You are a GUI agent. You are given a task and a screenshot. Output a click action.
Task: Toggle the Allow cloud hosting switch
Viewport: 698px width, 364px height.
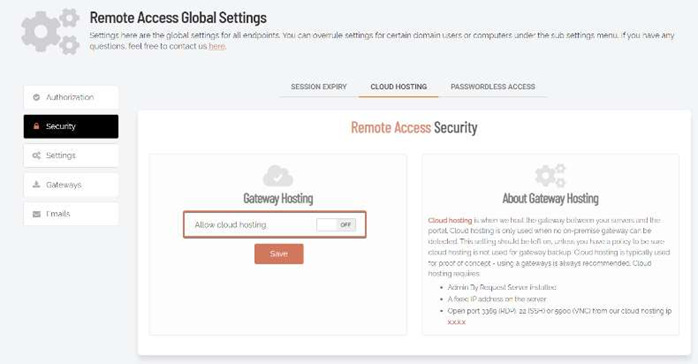[336, 225]
